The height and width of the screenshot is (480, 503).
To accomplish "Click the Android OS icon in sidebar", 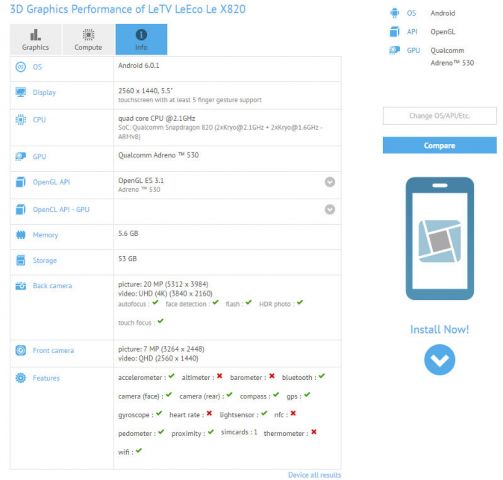I will tap(395, 13).
